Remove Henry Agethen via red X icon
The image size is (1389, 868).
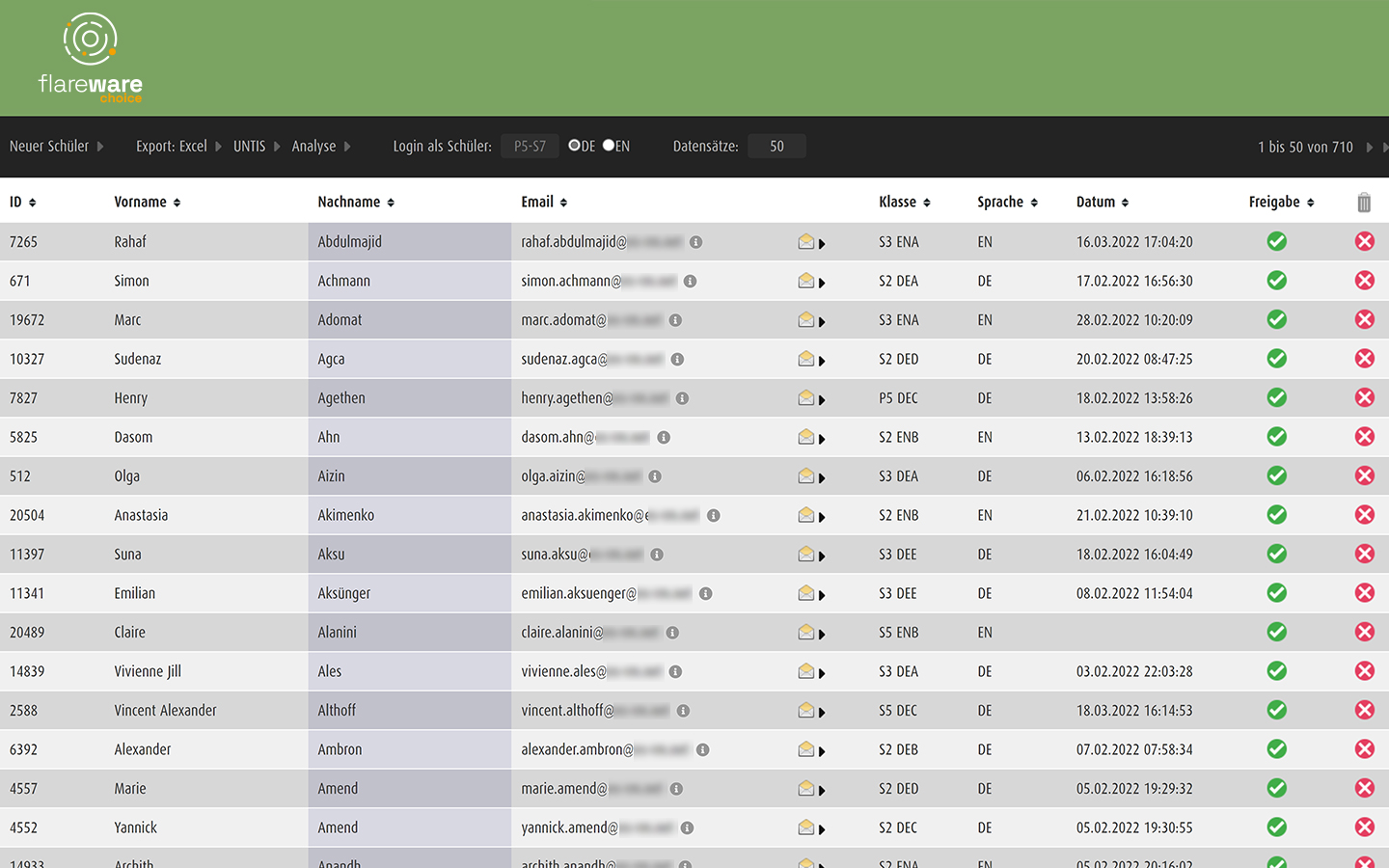1364,397
